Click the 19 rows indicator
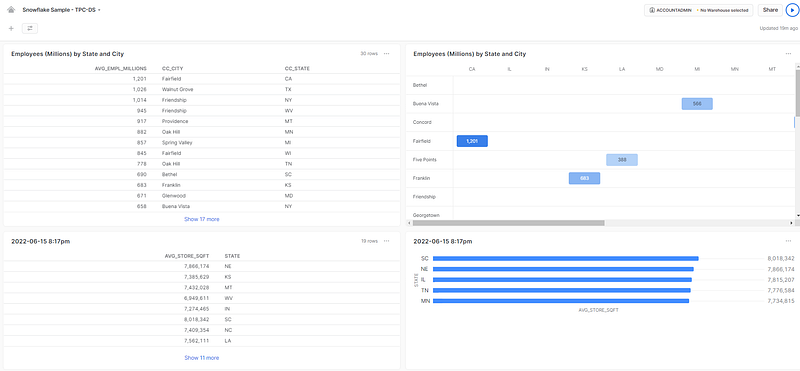This screenshot has width=800, height=371. (x=369, y=241)
